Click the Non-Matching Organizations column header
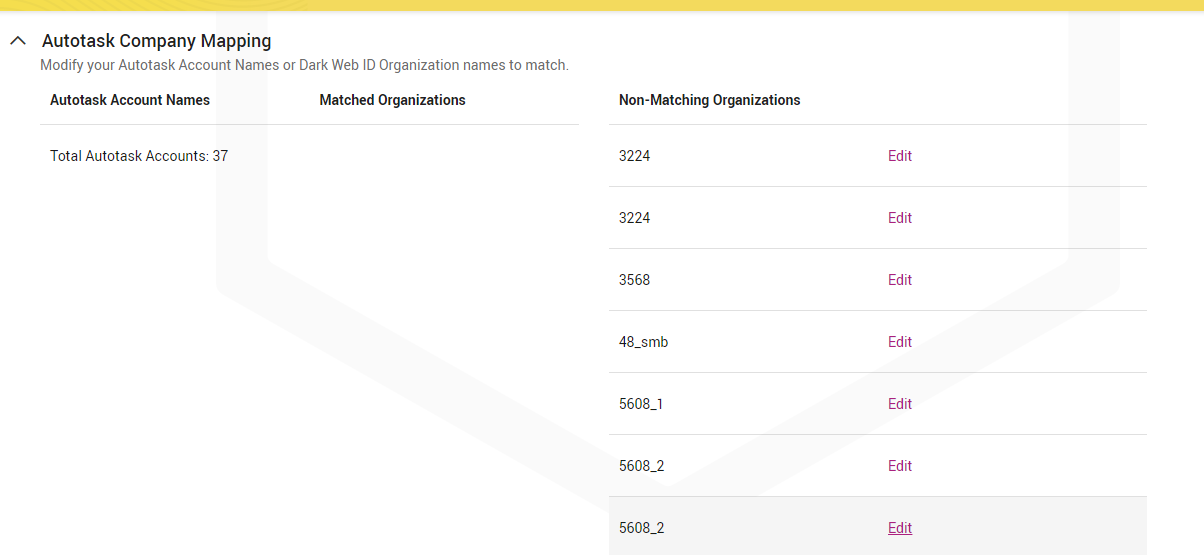This screenshot has height=555, width=1204. click(x=709, y=100)
